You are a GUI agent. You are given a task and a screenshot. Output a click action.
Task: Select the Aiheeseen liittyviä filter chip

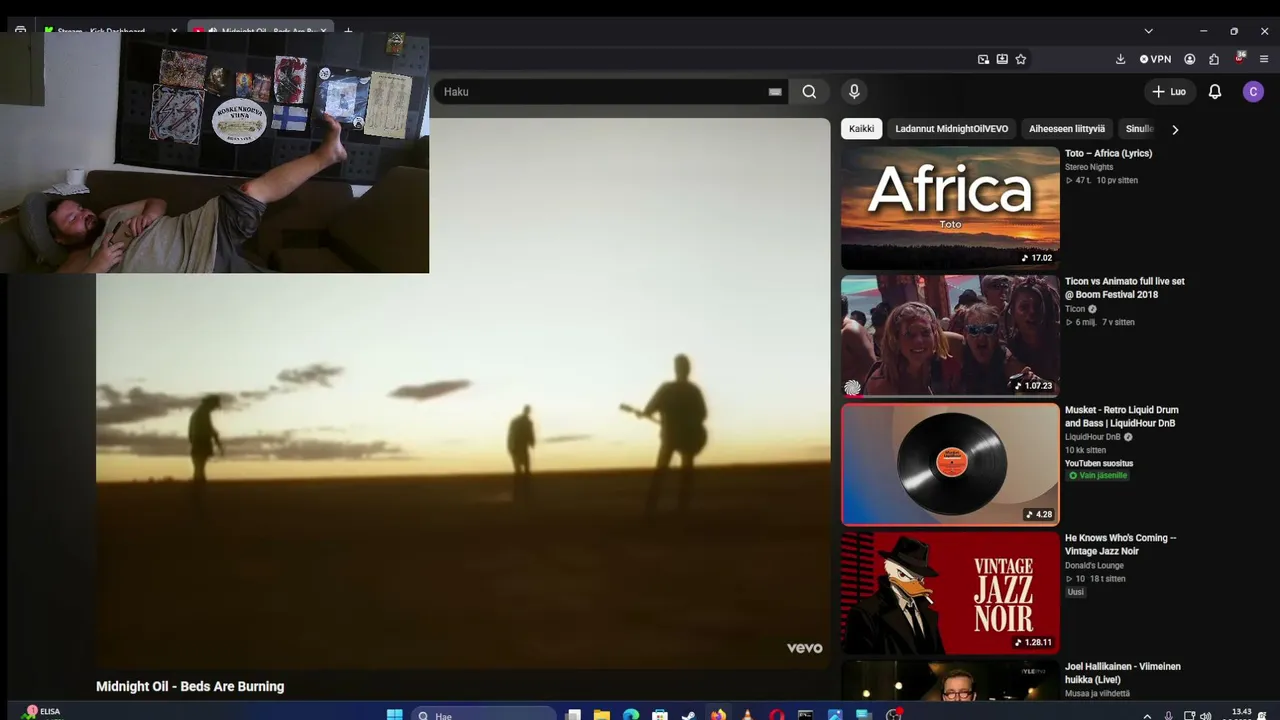click(x=1067, y=129)
